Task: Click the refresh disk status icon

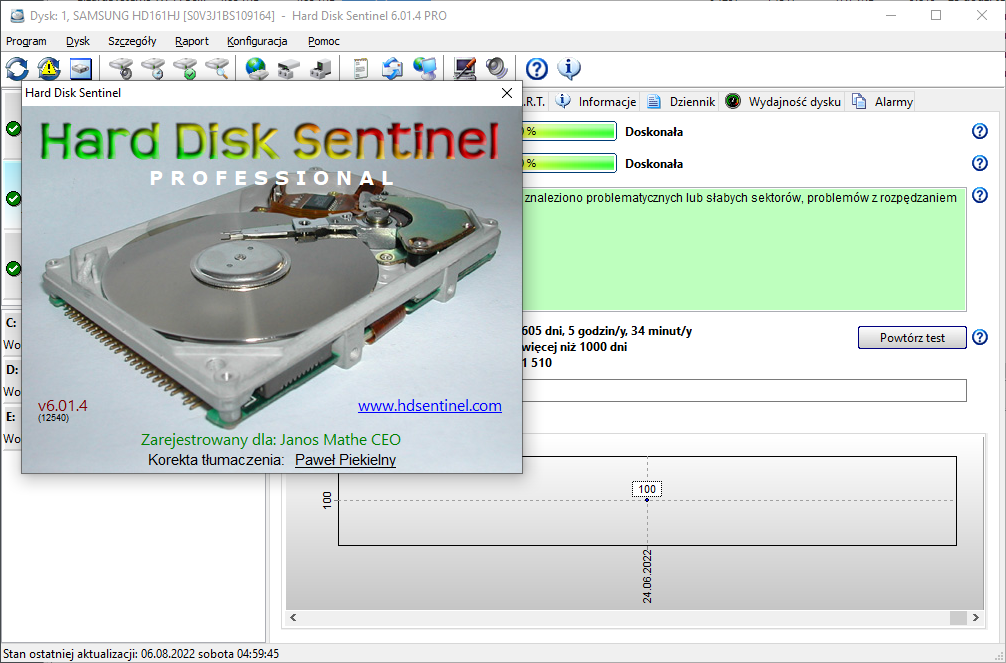Action: [17, 68]
